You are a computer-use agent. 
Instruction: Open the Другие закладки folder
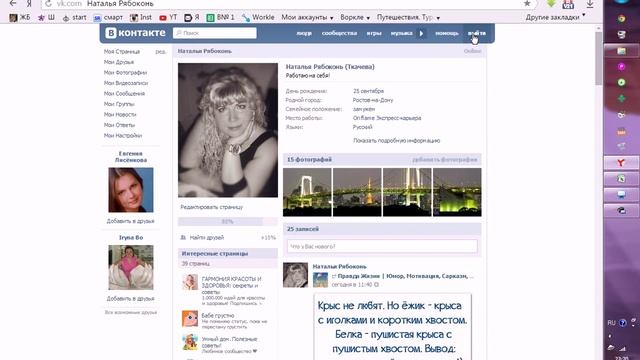[x=555, y=18]
